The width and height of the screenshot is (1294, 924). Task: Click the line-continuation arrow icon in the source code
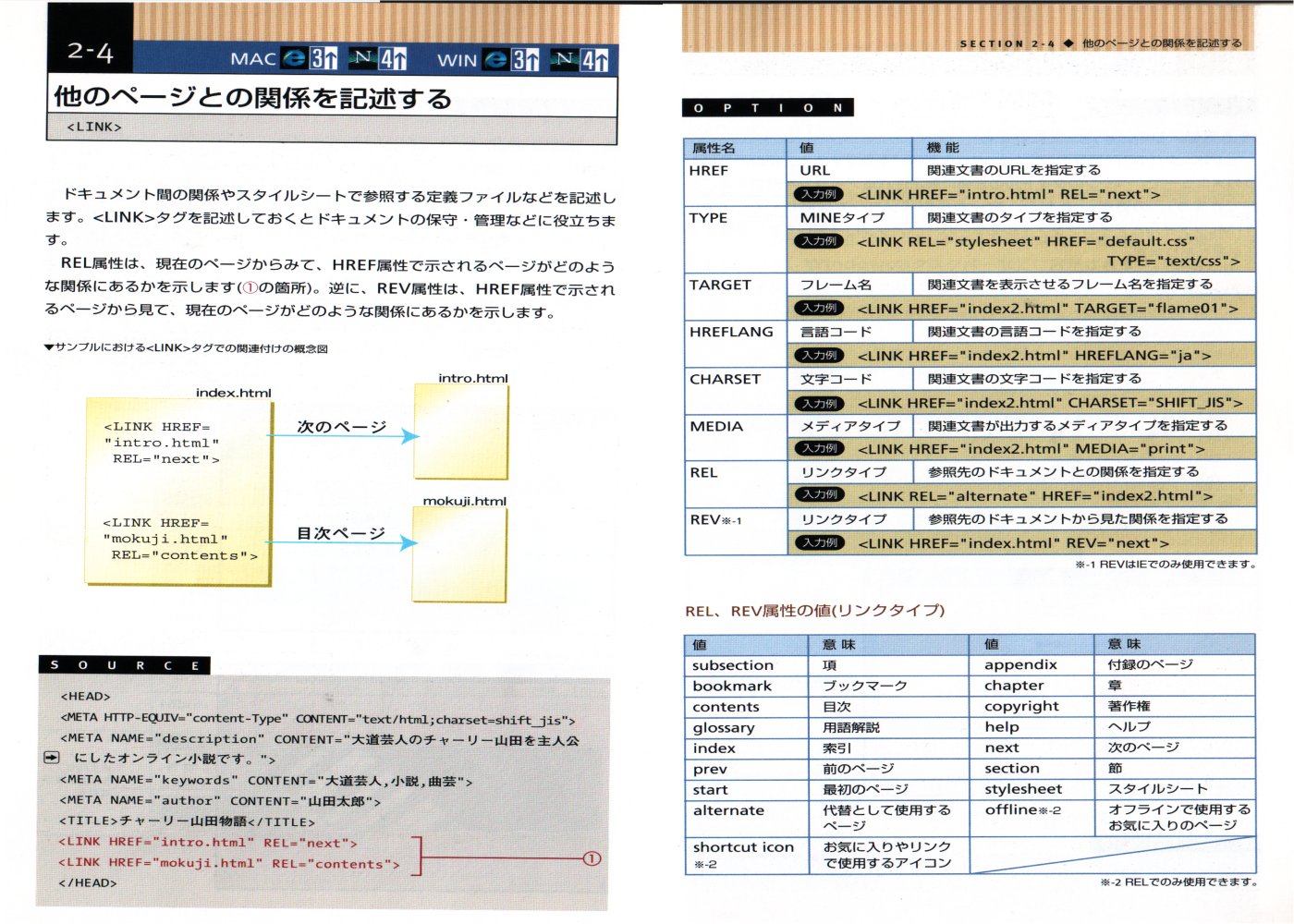(x=52, y=758)
